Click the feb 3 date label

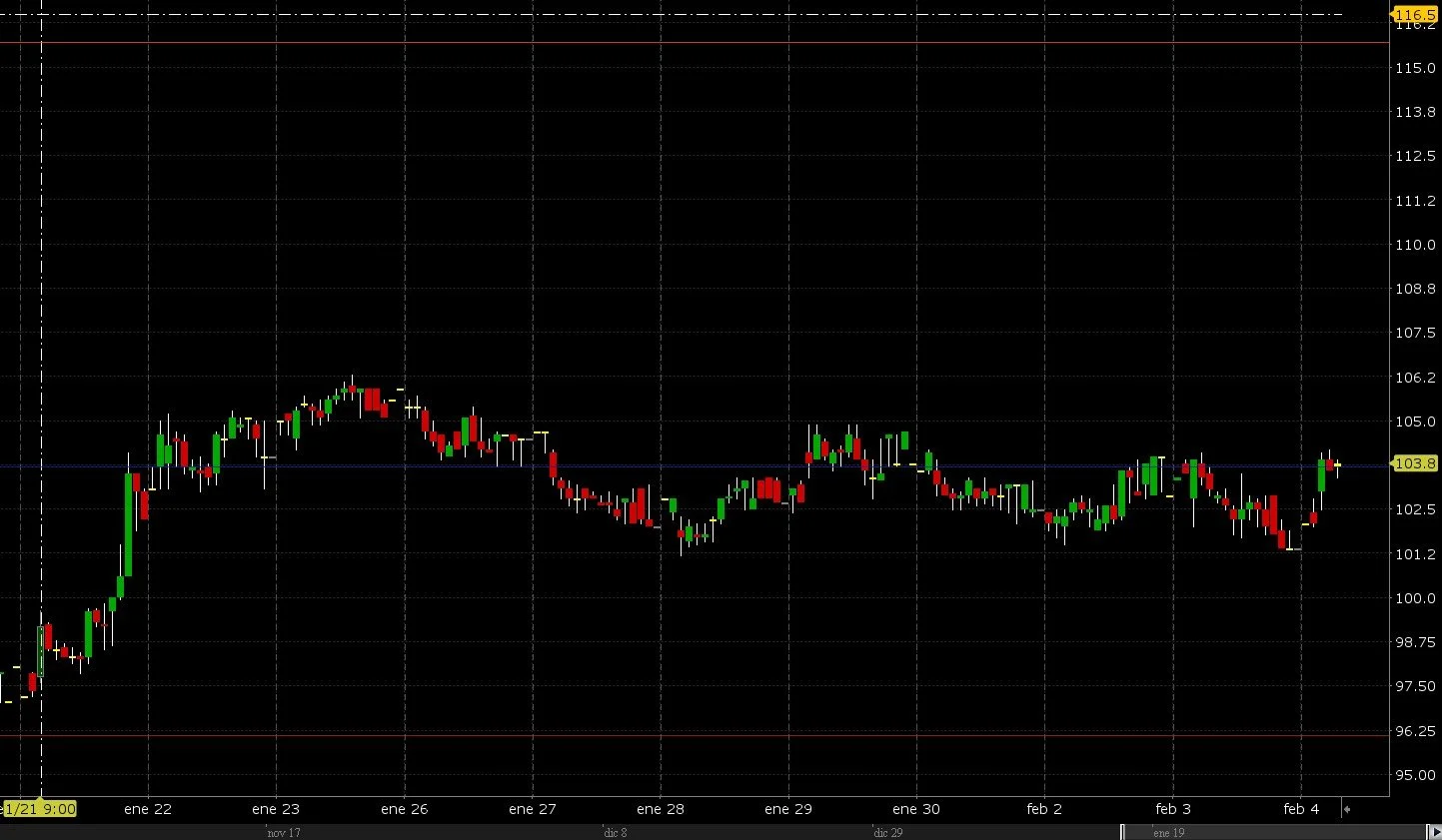pyautogui.click(x=1173, y=809)
